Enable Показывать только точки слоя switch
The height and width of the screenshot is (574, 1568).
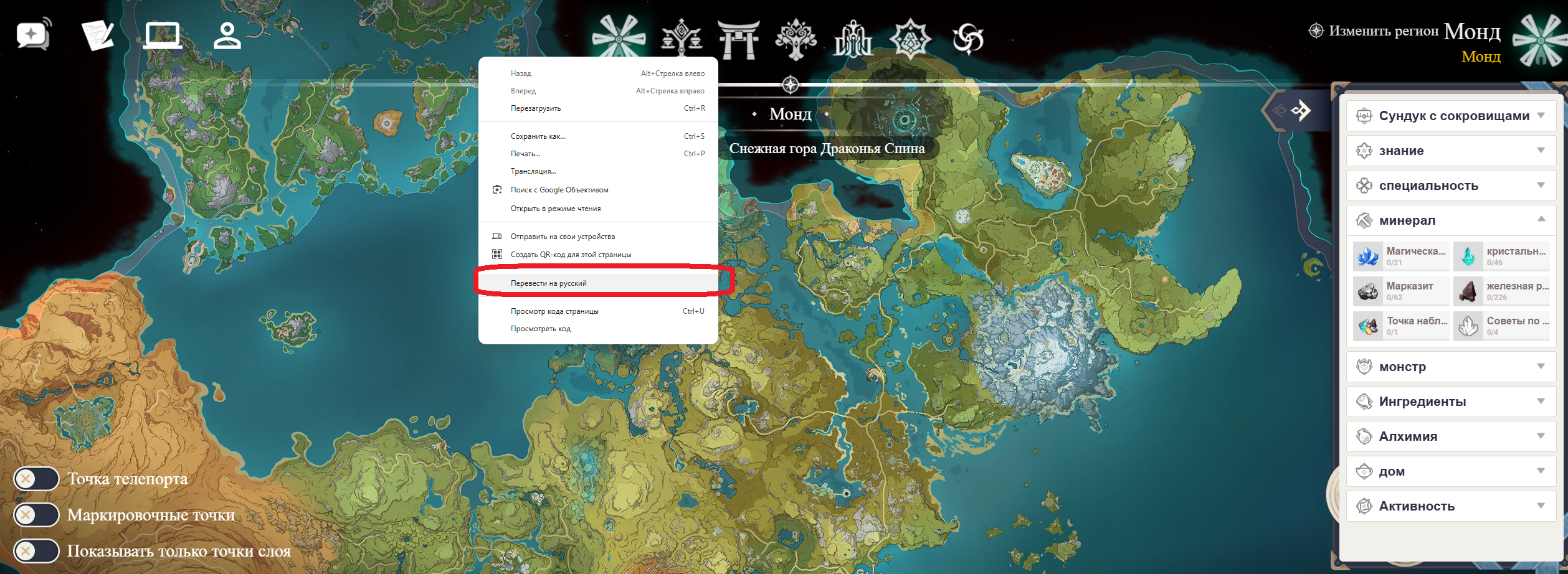point(36,551)
